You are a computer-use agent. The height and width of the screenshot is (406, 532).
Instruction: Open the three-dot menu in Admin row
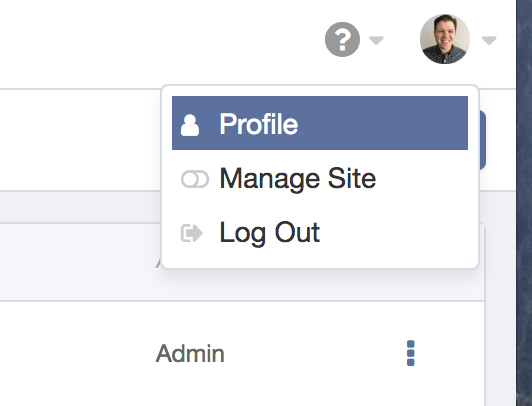(411, 353)
